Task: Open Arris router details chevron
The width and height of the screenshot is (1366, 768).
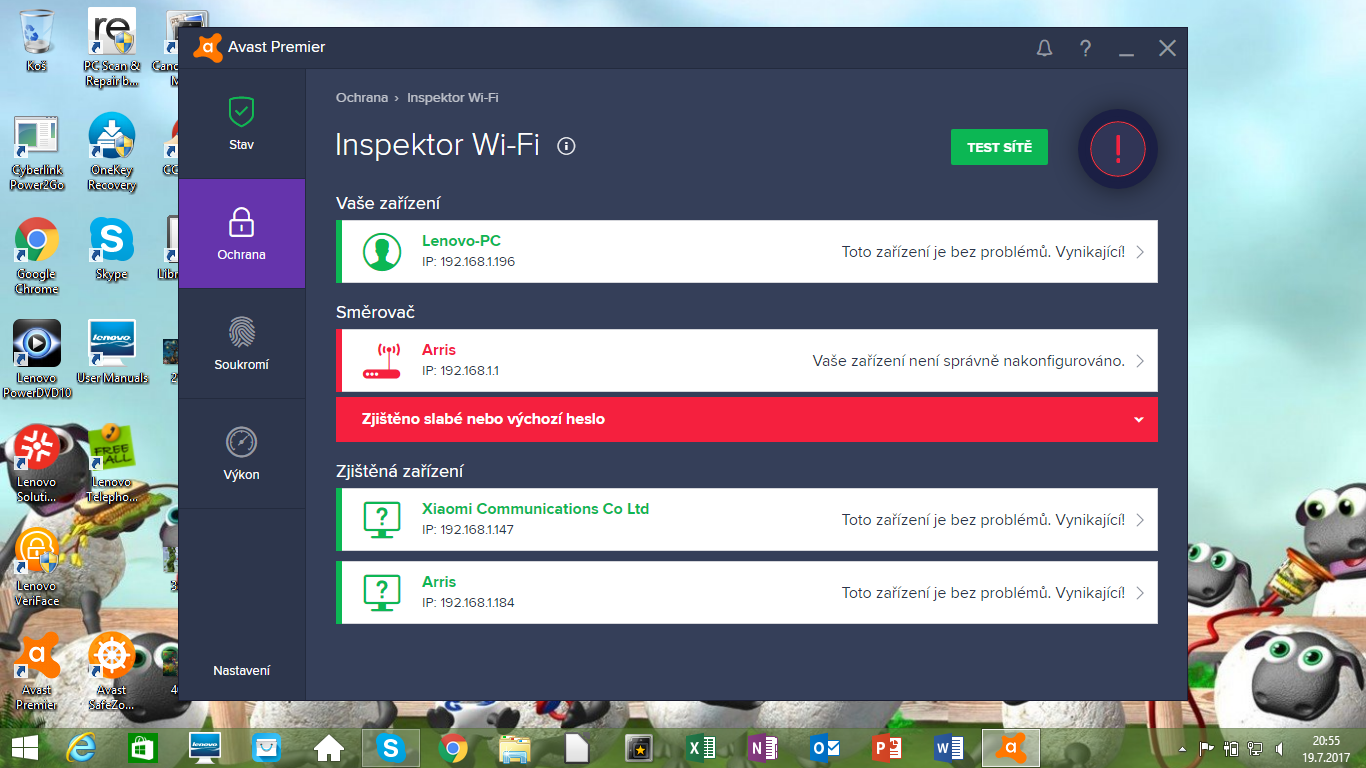Action: pyautogui.click(x=1141, y=361)
